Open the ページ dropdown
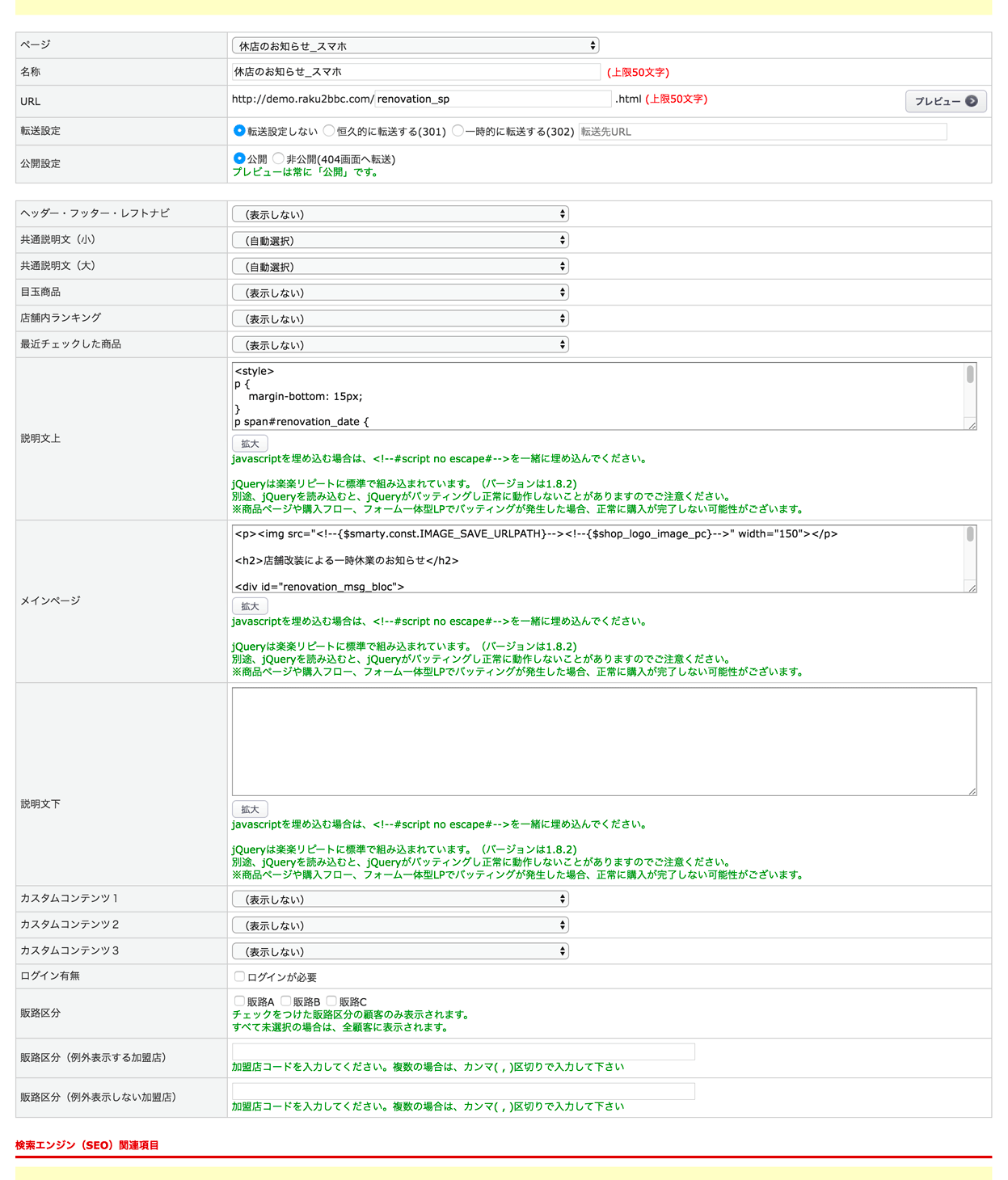 click(415, 46)
